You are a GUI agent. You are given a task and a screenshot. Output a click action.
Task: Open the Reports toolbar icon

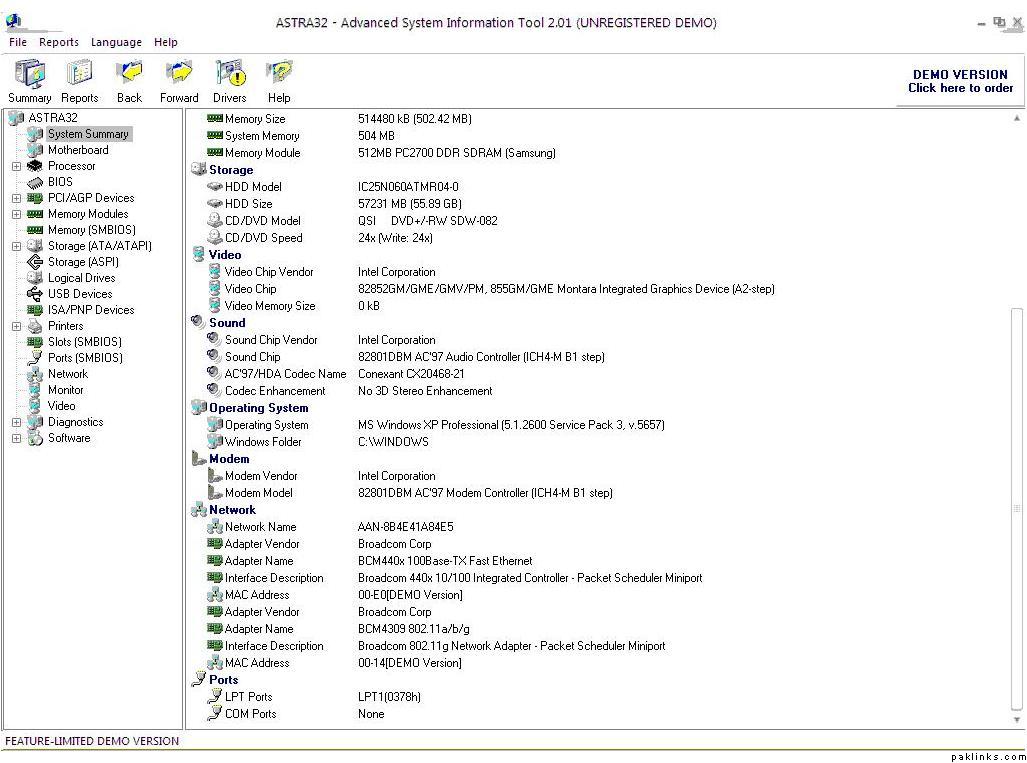tap(79, 75)
